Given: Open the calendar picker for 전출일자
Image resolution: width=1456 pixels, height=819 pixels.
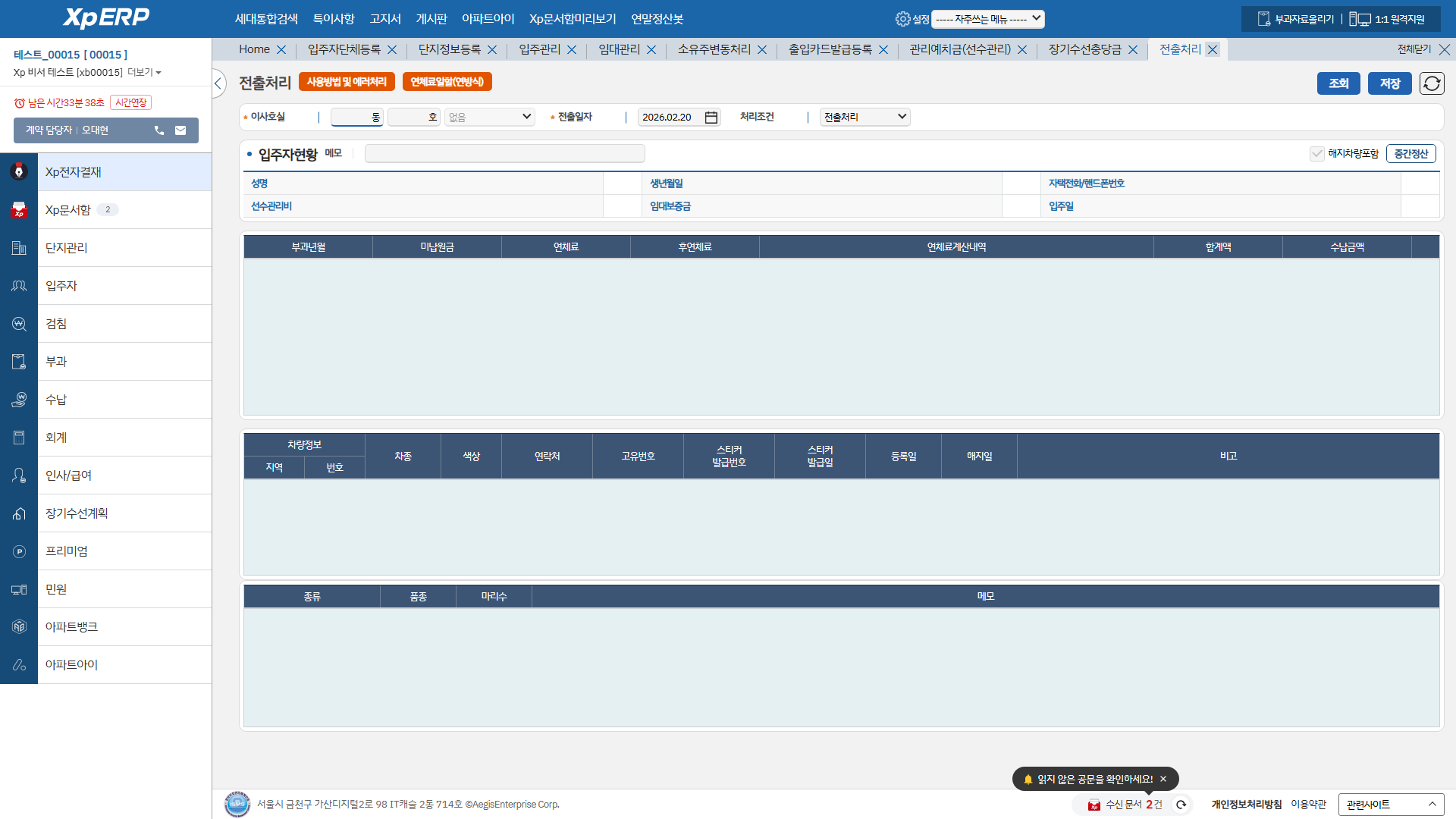Looking at the screenshot, I should (x=711, y=118).
